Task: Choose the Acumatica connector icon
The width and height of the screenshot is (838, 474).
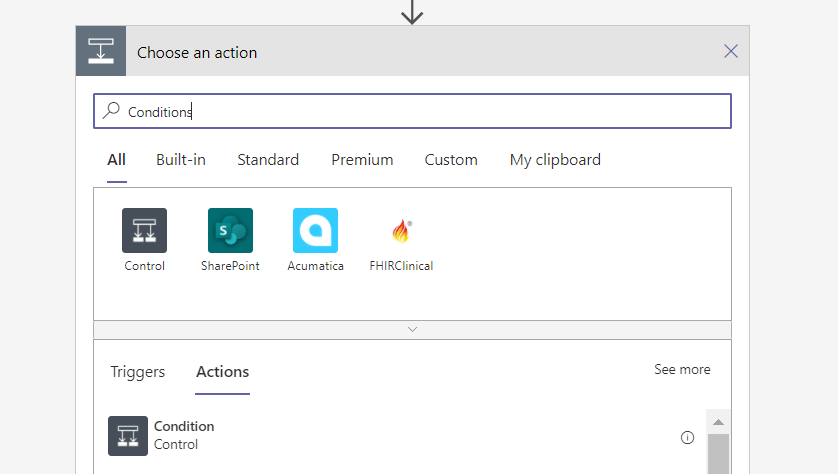Action: [x=315, y=231]
